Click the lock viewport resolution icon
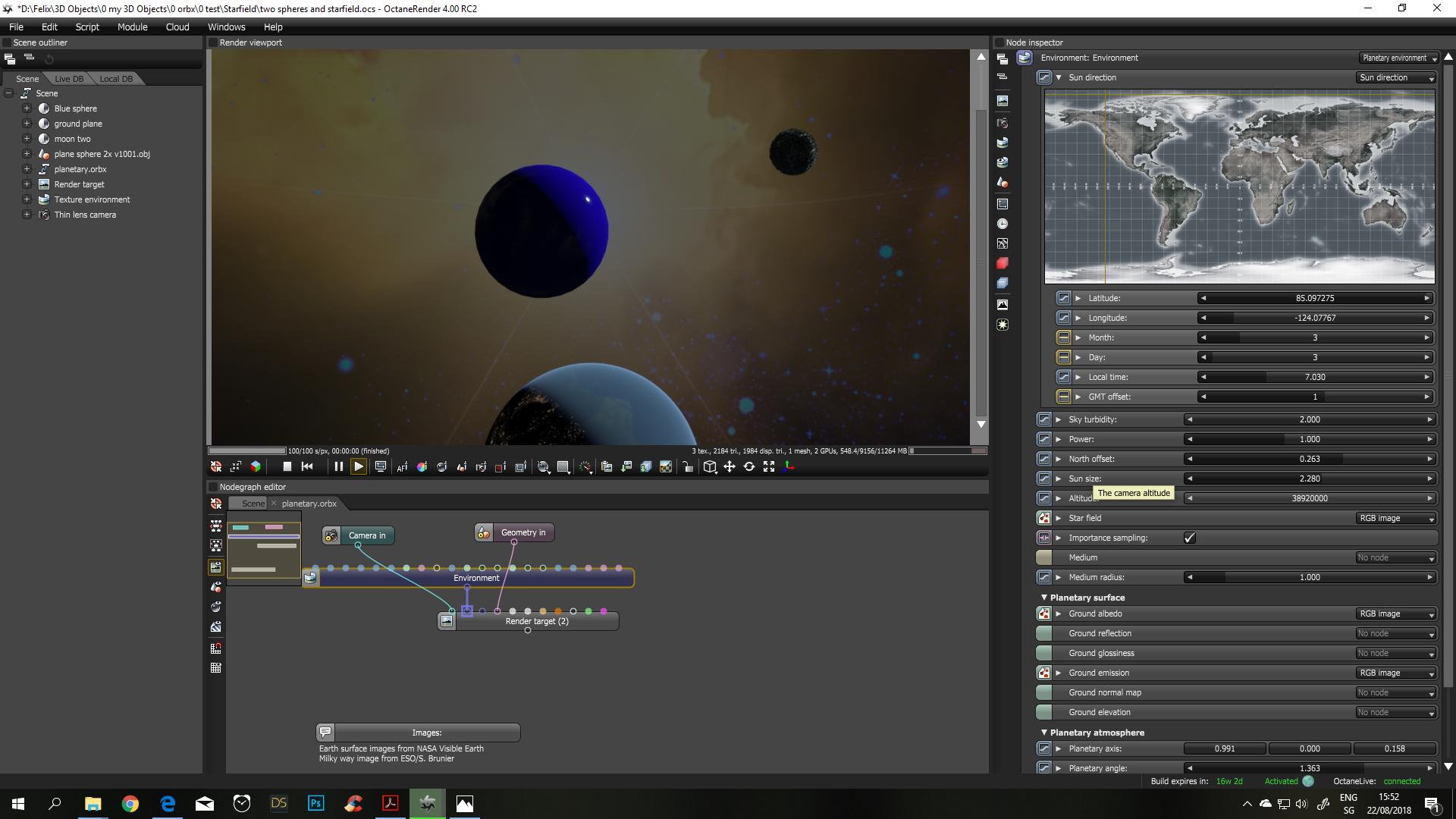Image resolution: width=1456 pixels, height=819 pixels. pyautogui.click(x=688, y=467)
